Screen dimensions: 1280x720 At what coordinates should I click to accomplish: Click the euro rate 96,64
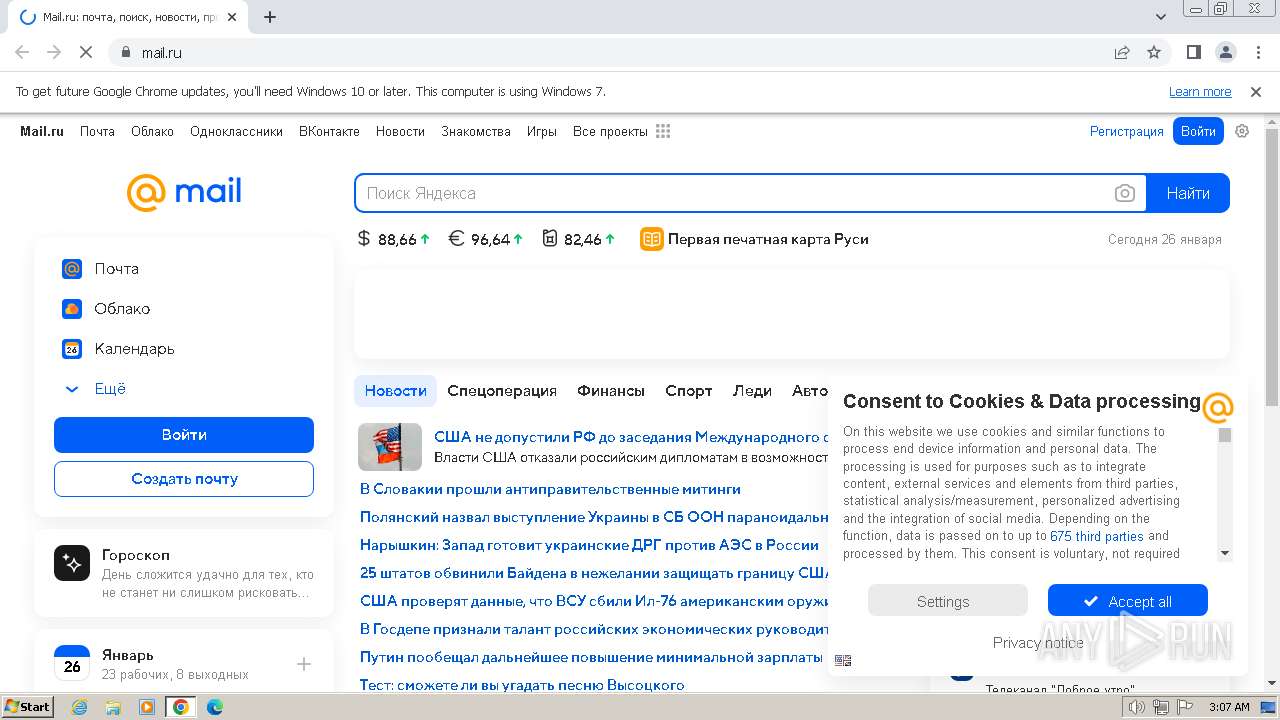click(485, 239)
